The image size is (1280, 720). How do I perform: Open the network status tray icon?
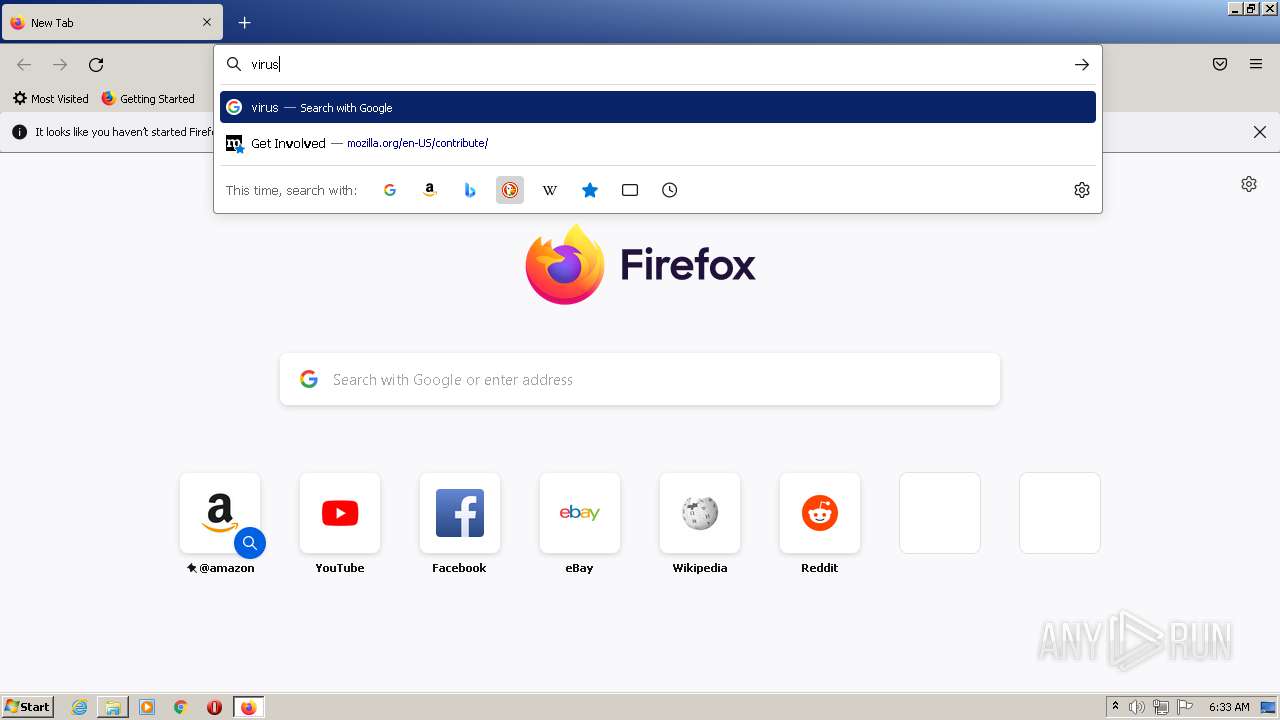[1161, 707]
